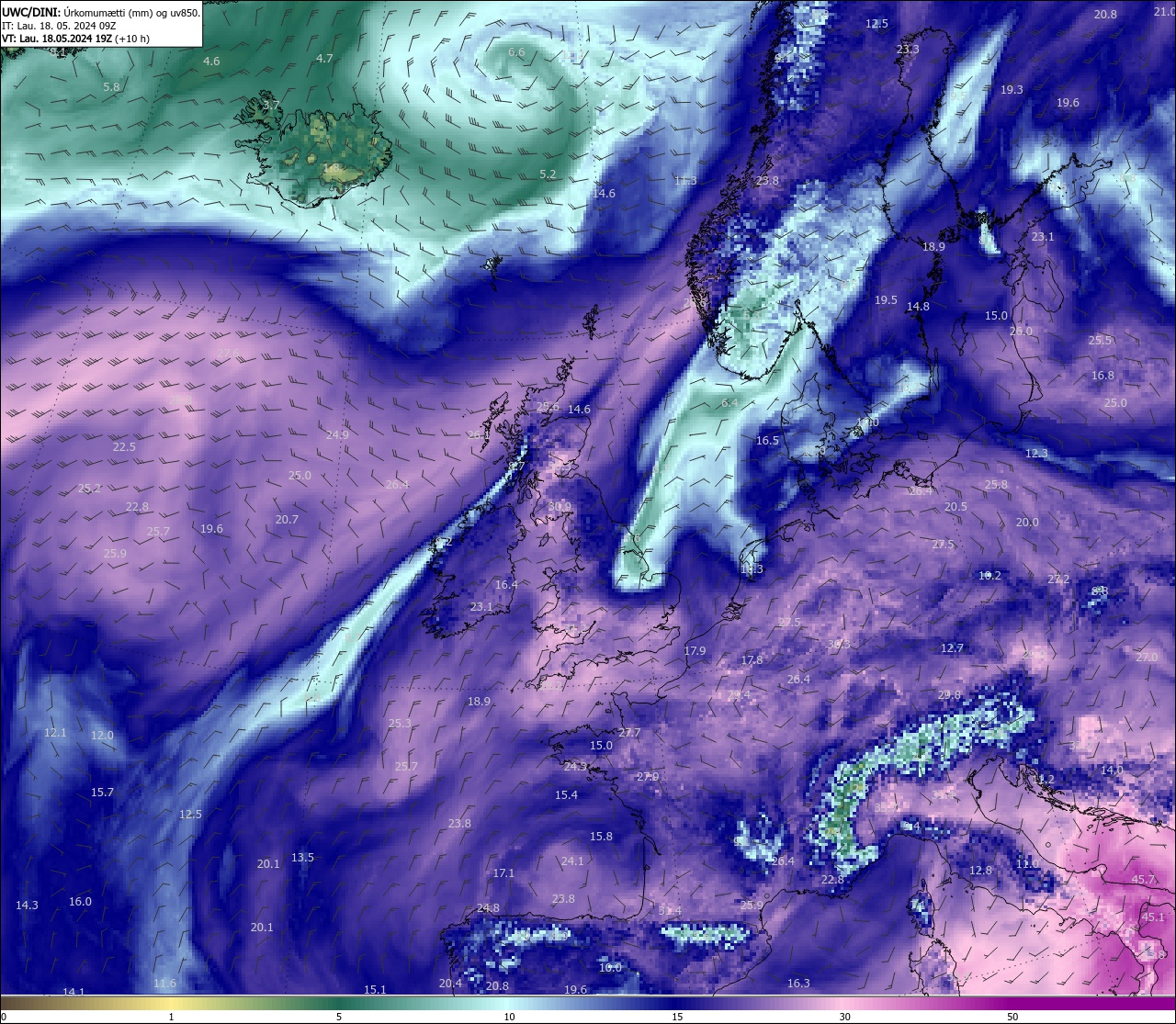The image size is (1176, 1024).
Task: Click the map value 5.2
Action: point(548,174)
